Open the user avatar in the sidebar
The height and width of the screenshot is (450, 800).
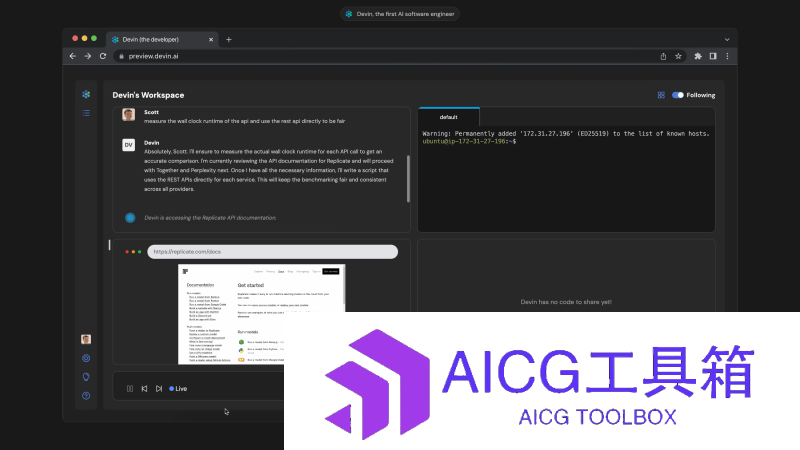86,339
